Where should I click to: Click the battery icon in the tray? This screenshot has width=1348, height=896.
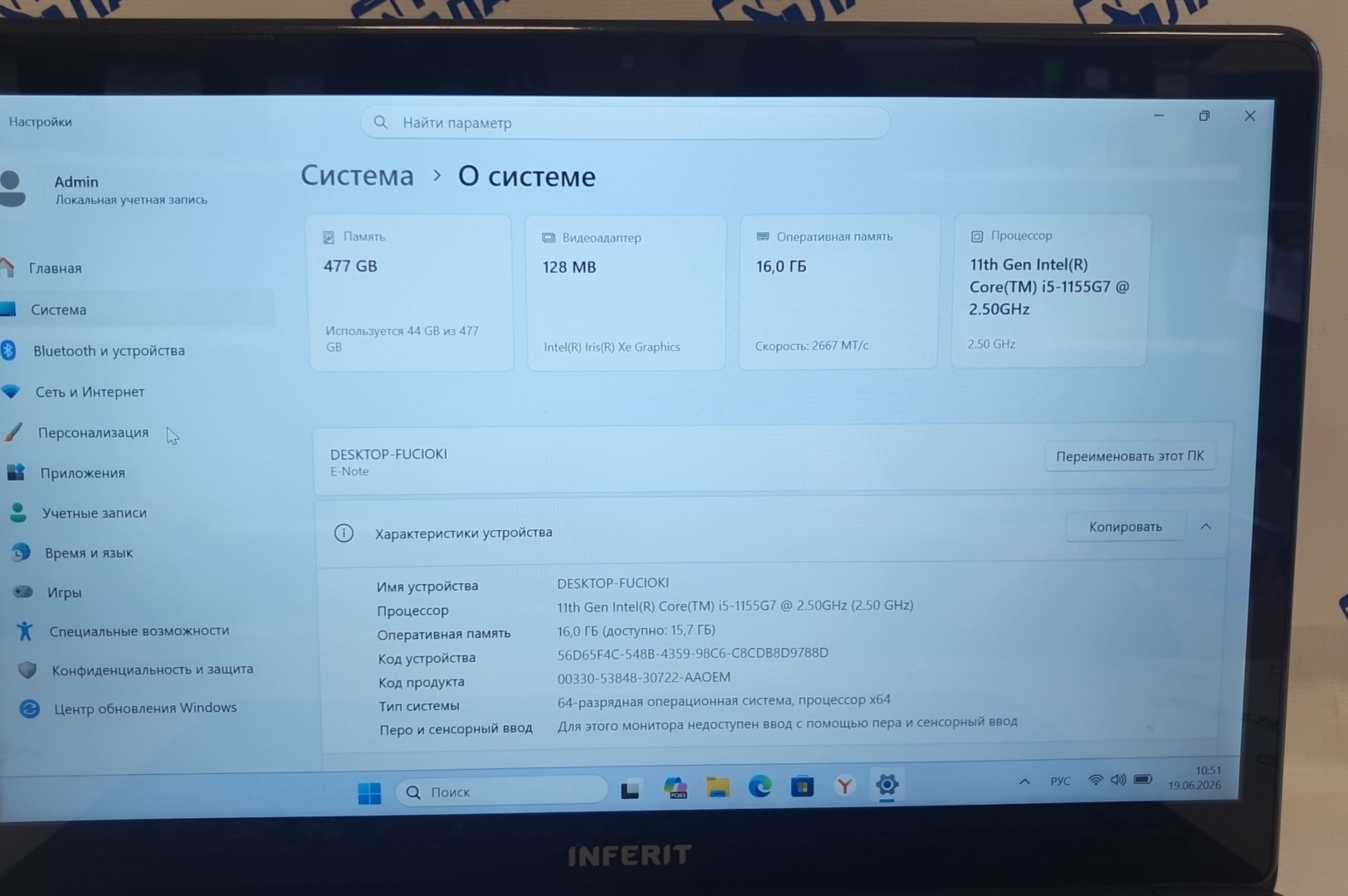pos(1143,779)
